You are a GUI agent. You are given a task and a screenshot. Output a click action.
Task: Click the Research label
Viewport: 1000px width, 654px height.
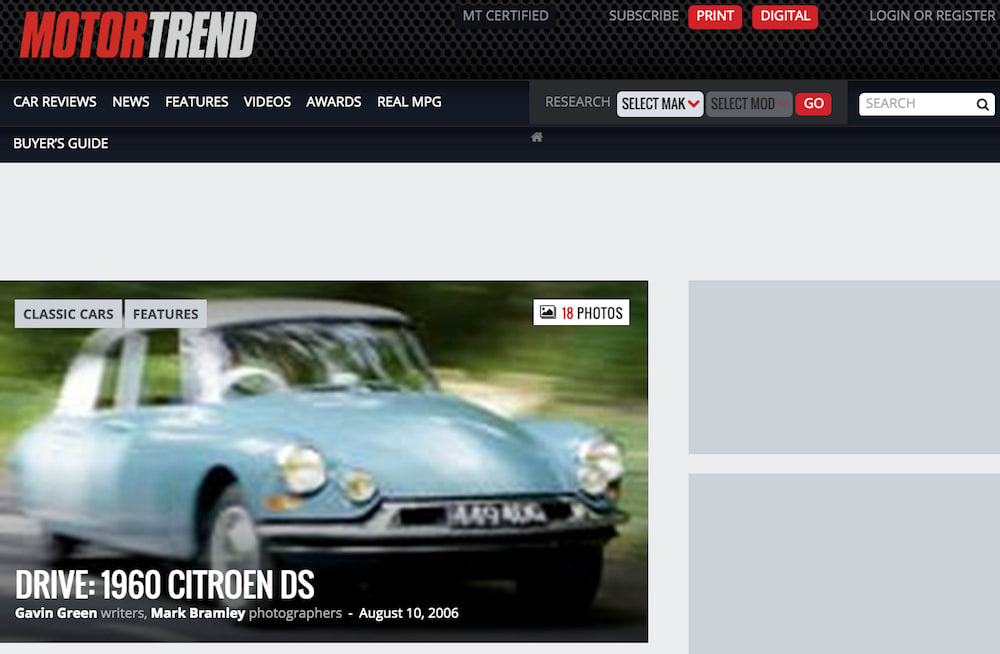[x=577, y=102]
